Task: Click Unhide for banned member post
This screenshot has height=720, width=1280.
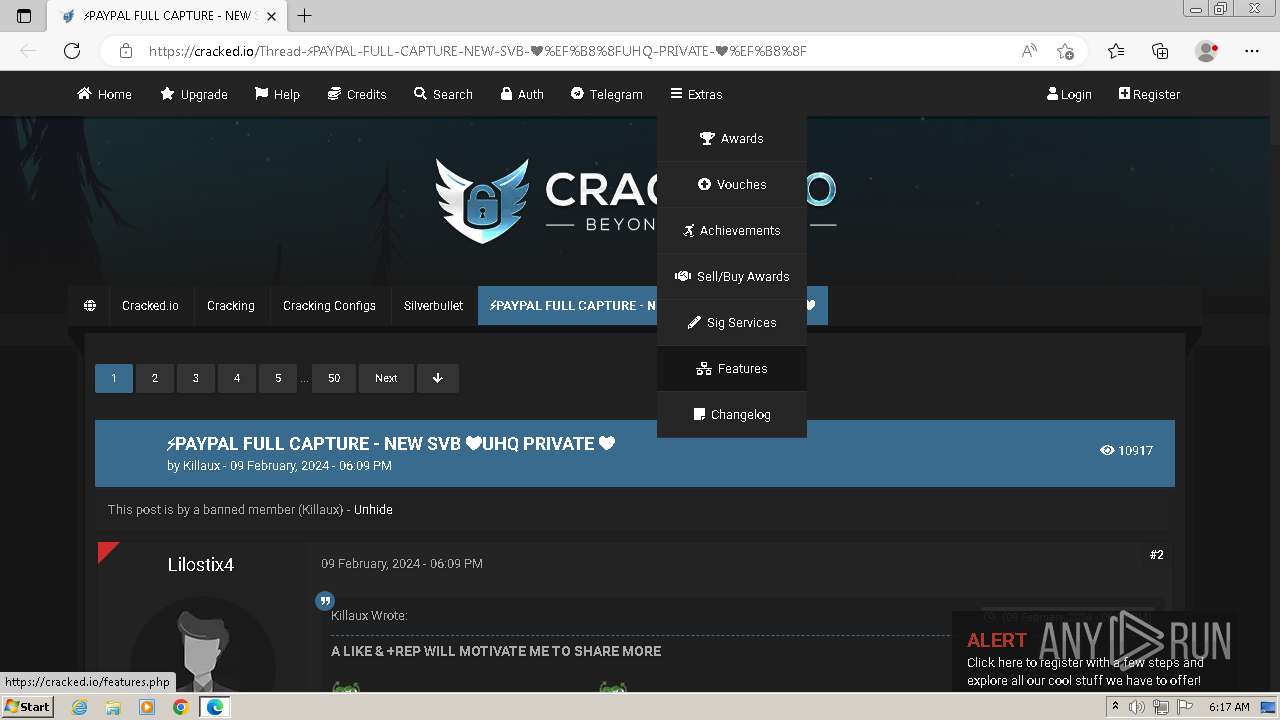Action: point(373,510)
